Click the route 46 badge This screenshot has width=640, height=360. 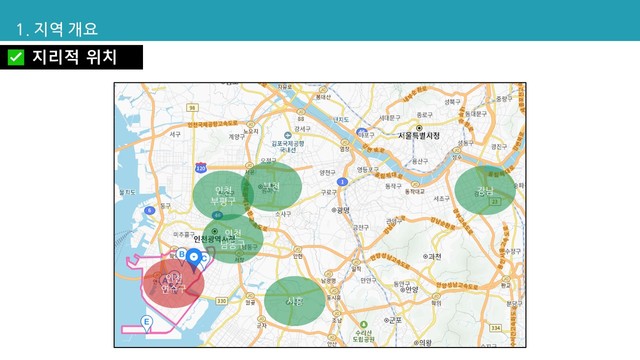pos(218,215)
